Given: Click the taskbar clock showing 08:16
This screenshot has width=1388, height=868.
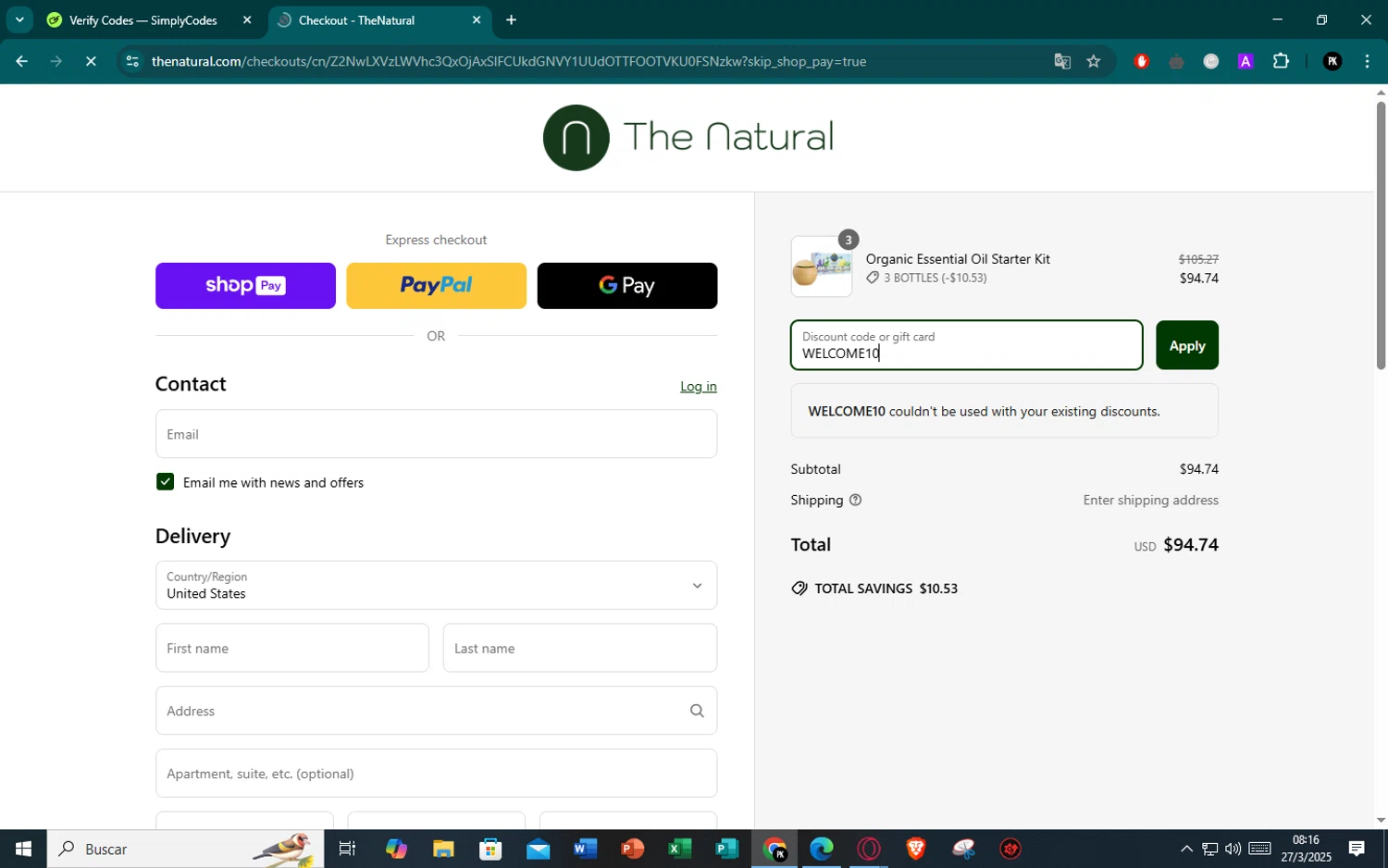Looking at the screenshot, I should 1306,849.
